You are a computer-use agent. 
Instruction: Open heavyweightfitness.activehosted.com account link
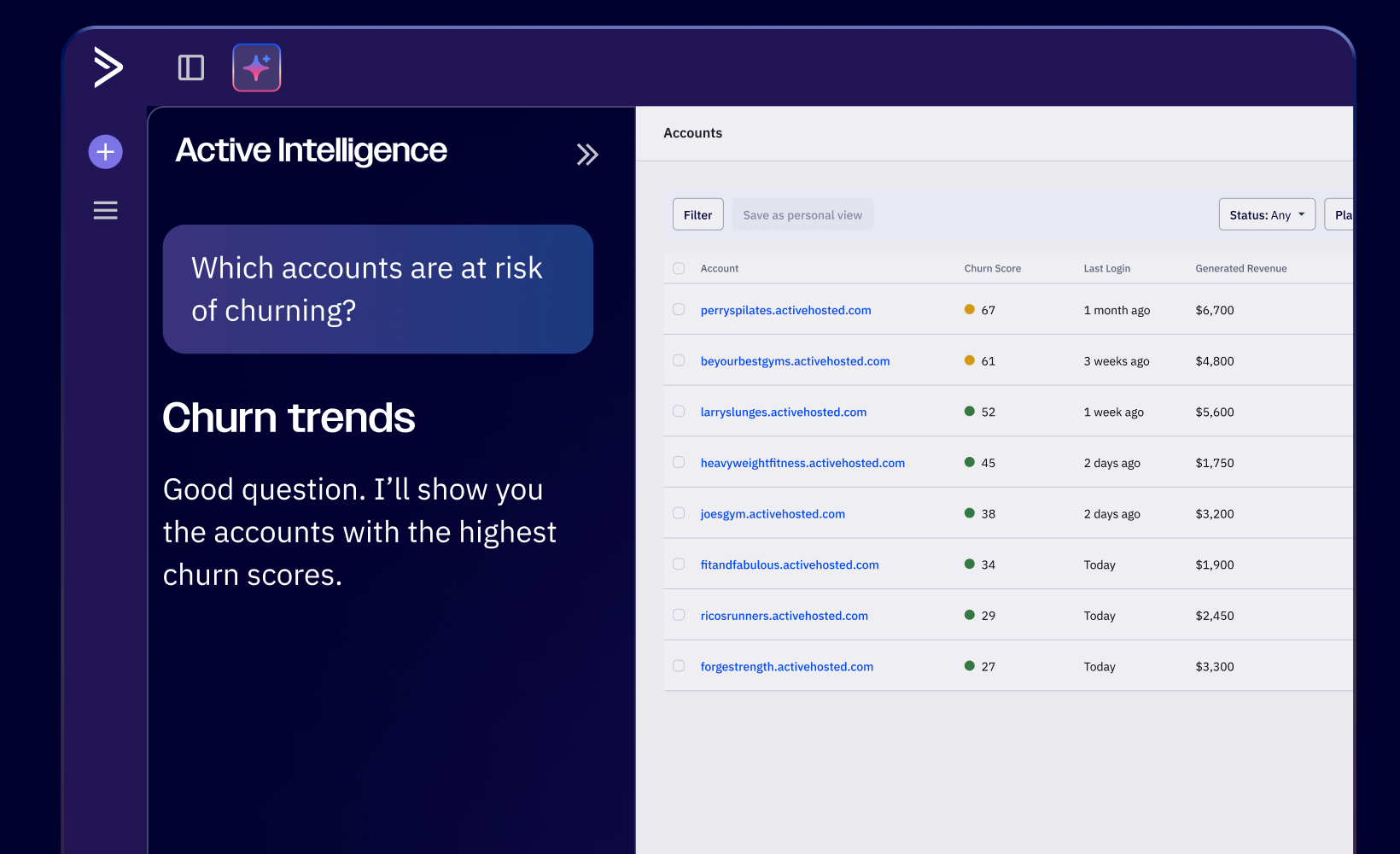click(802, 463)
